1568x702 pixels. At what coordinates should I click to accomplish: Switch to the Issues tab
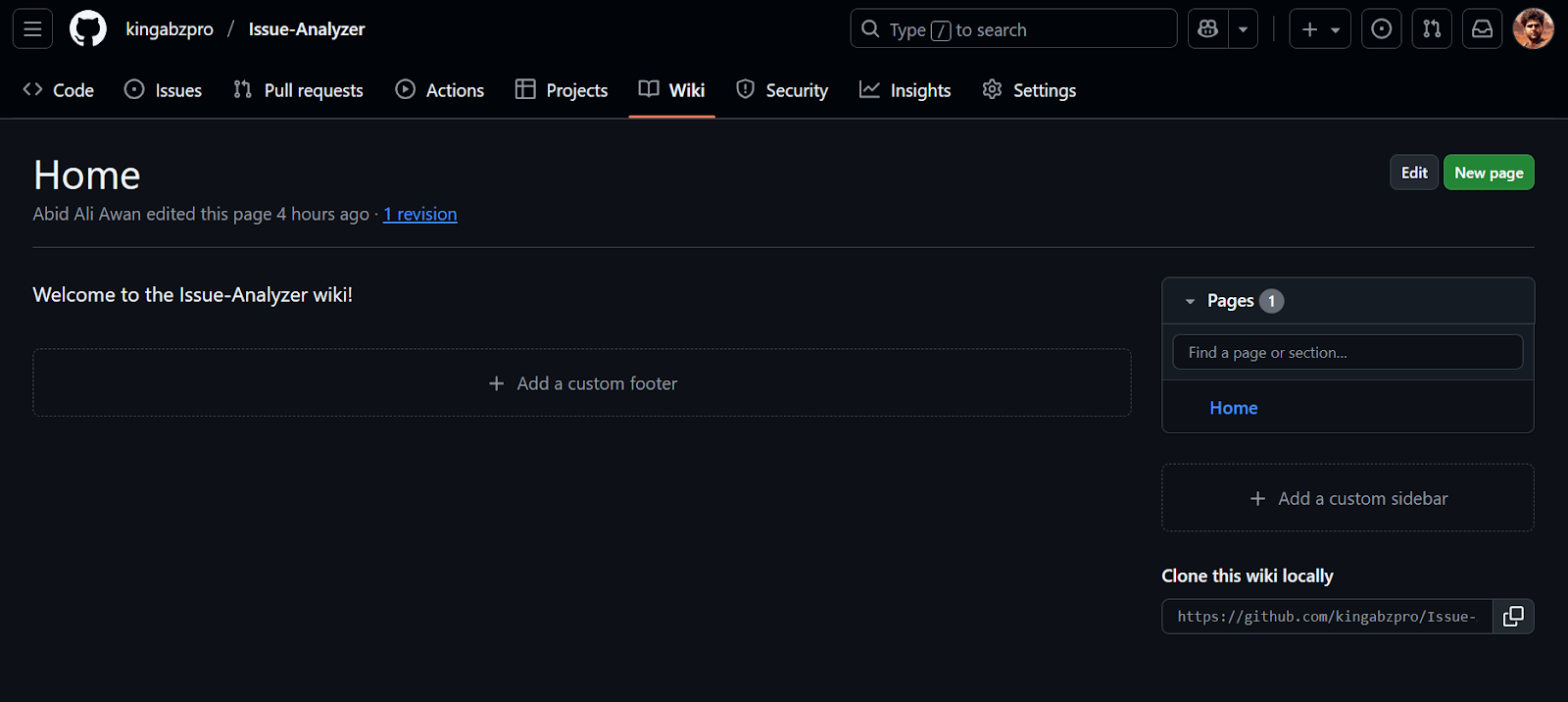tap(164, 90)
